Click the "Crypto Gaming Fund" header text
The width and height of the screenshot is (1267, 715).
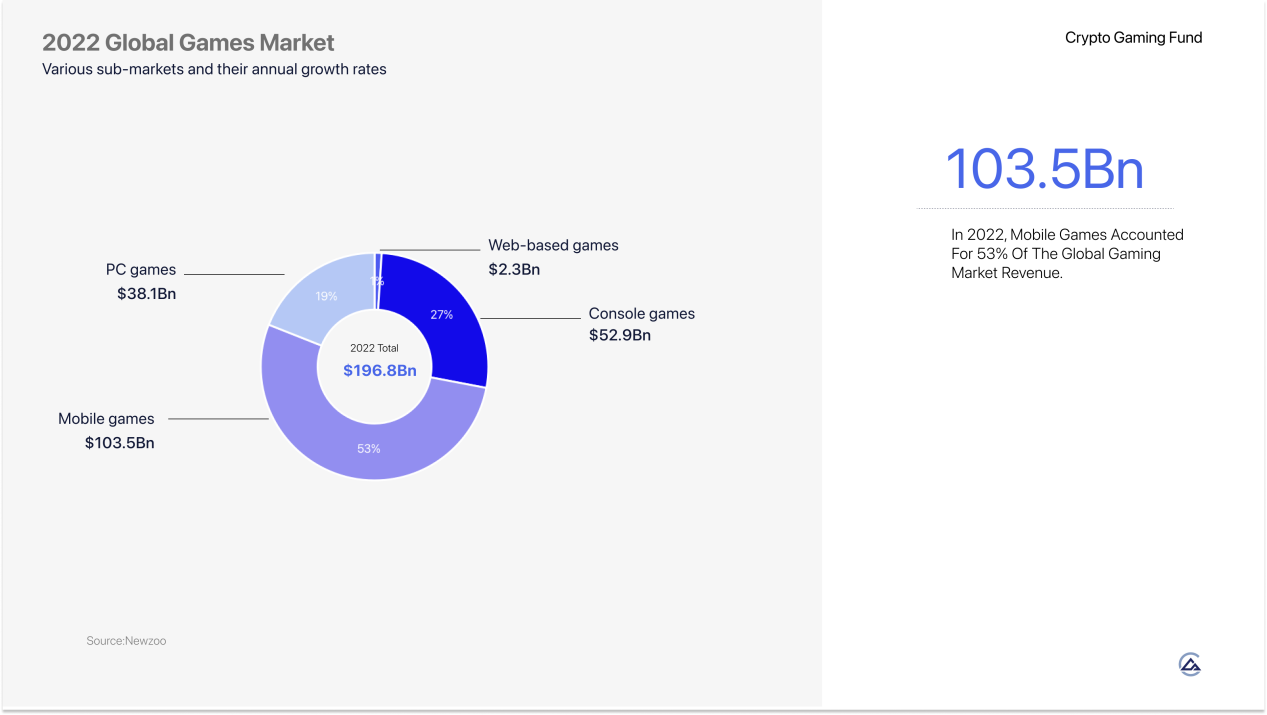point(1133,38)
